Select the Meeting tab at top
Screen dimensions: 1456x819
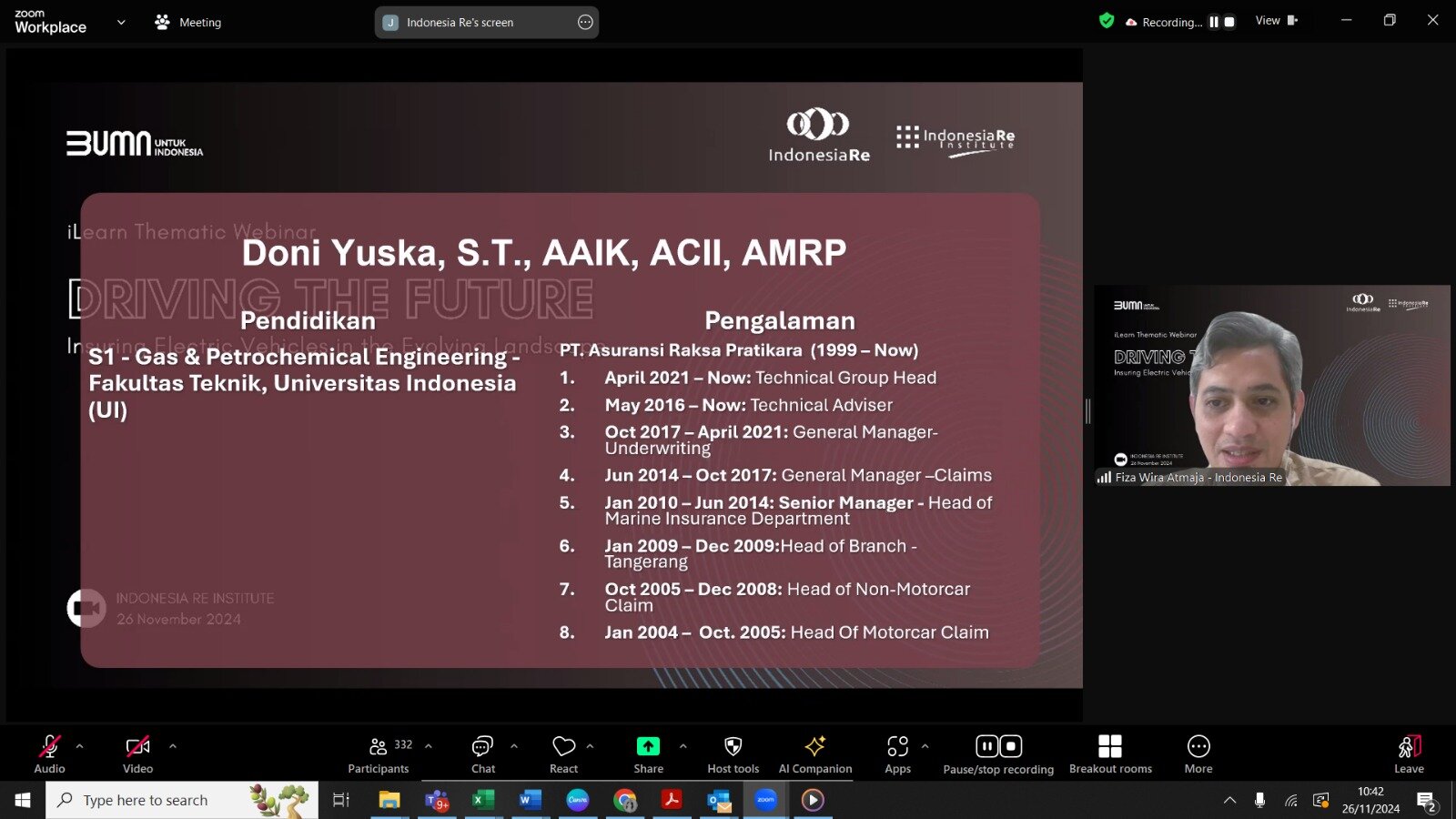[x=188, y=22]
